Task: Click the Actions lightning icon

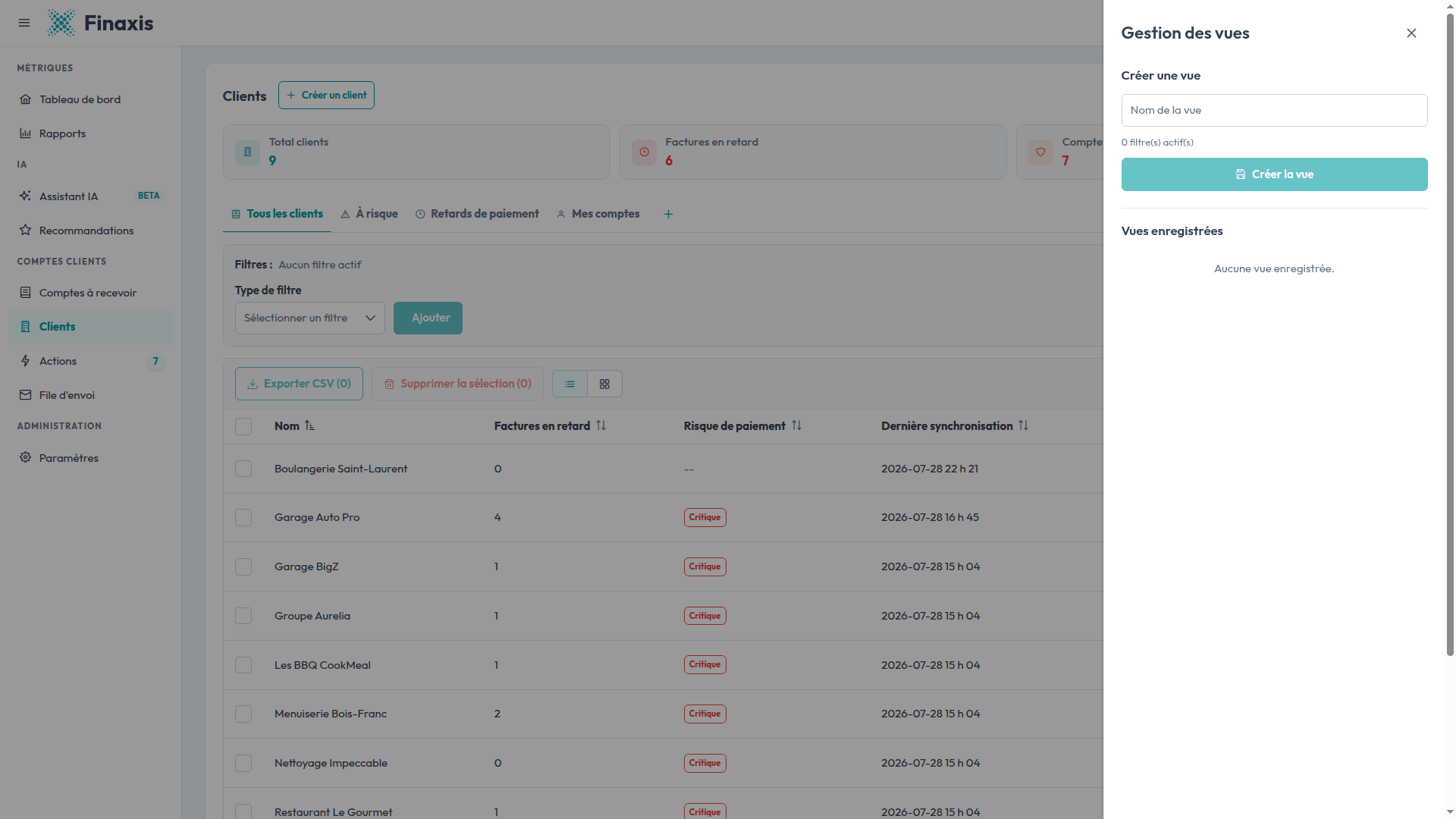Action: [x=25, y=361]
